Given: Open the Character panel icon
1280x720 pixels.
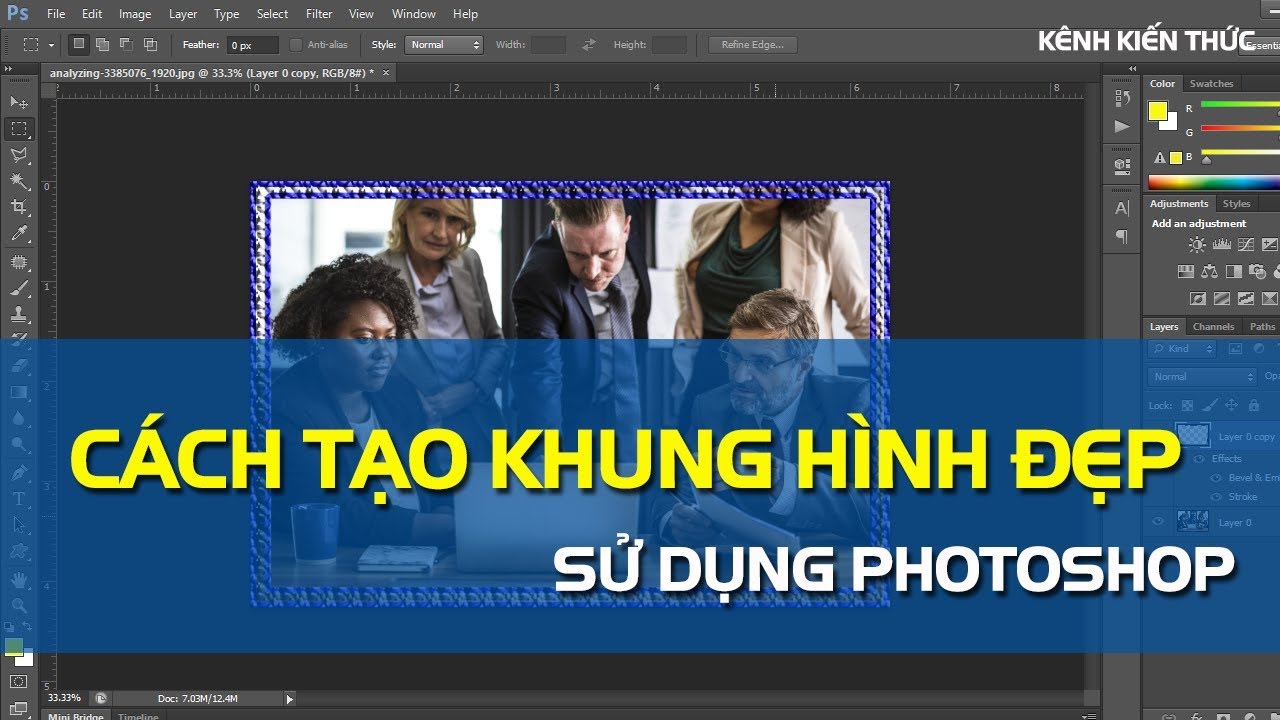Looking at the screenshot, I should pyautogui.click(x=1122, y=208).
